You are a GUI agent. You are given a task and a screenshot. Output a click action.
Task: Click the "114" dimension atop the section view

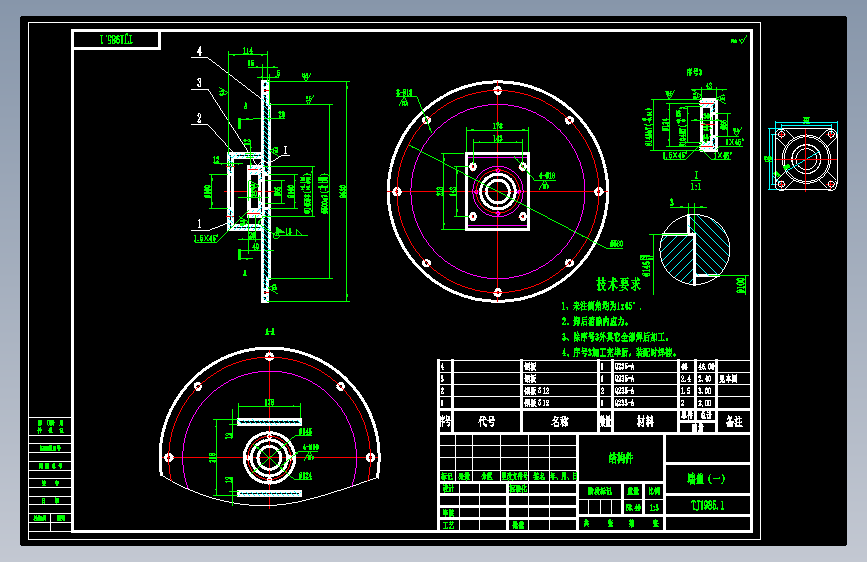pyautogui.click(x=248, y=51)
